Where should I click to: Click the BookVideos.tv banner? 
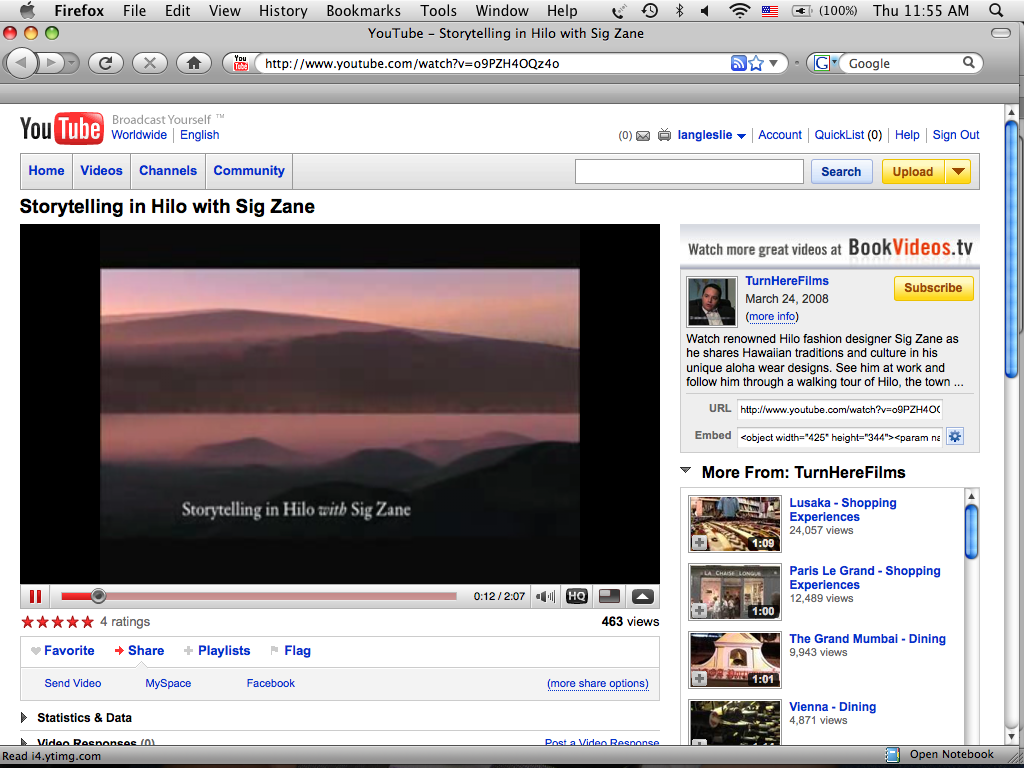[829, 247]
